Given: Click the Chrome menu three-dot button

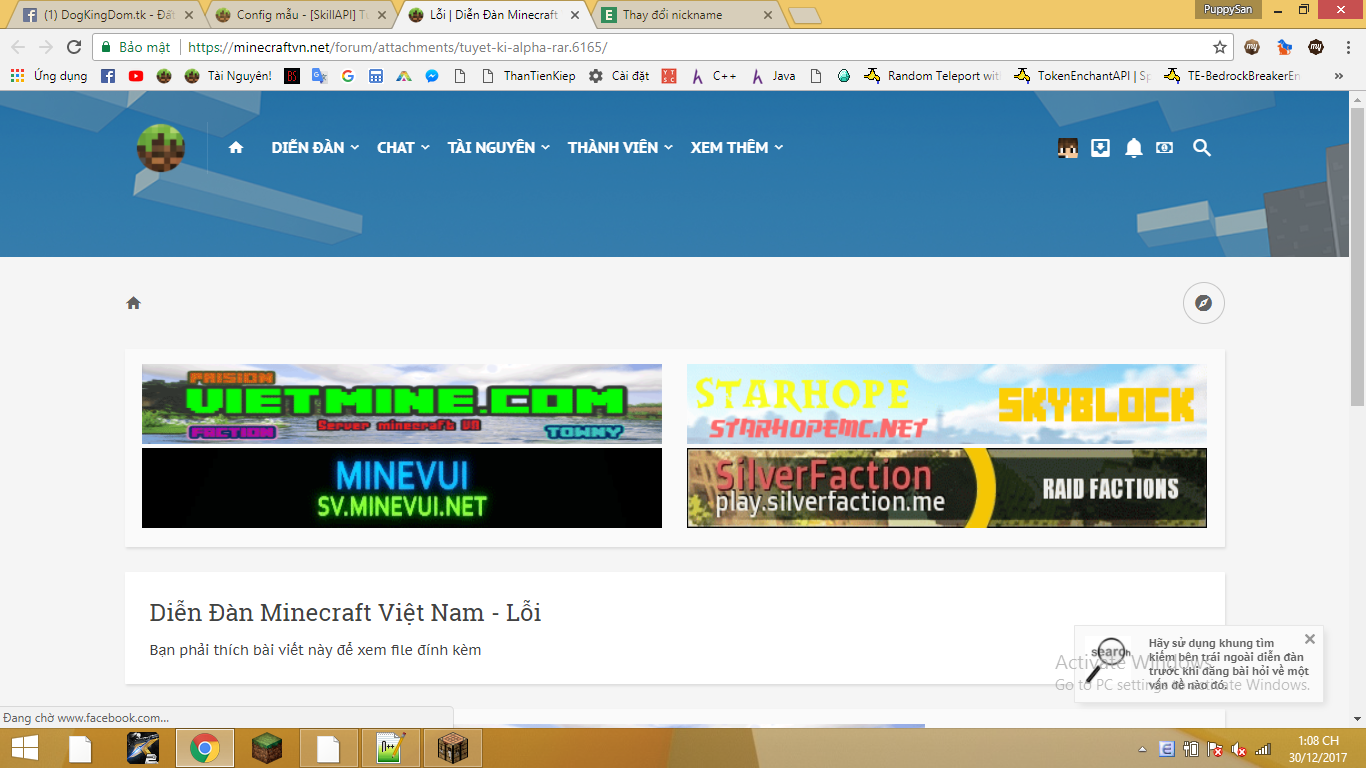Looking at the screenshot, I should pyautogui.click(x=1346, y=47).
